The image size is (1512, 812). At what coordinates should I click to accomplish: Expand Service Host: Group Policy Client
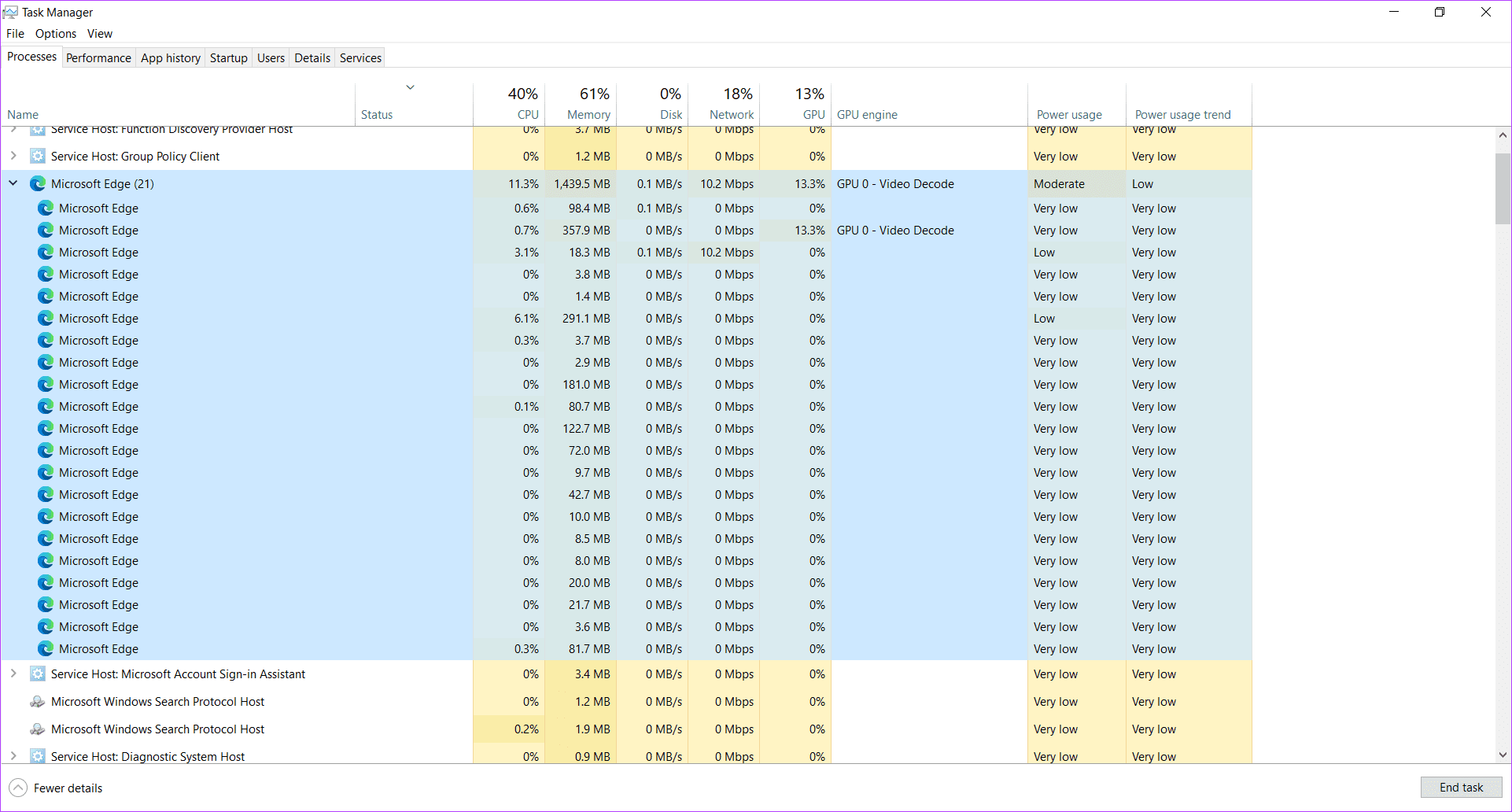tap(13, 156)
